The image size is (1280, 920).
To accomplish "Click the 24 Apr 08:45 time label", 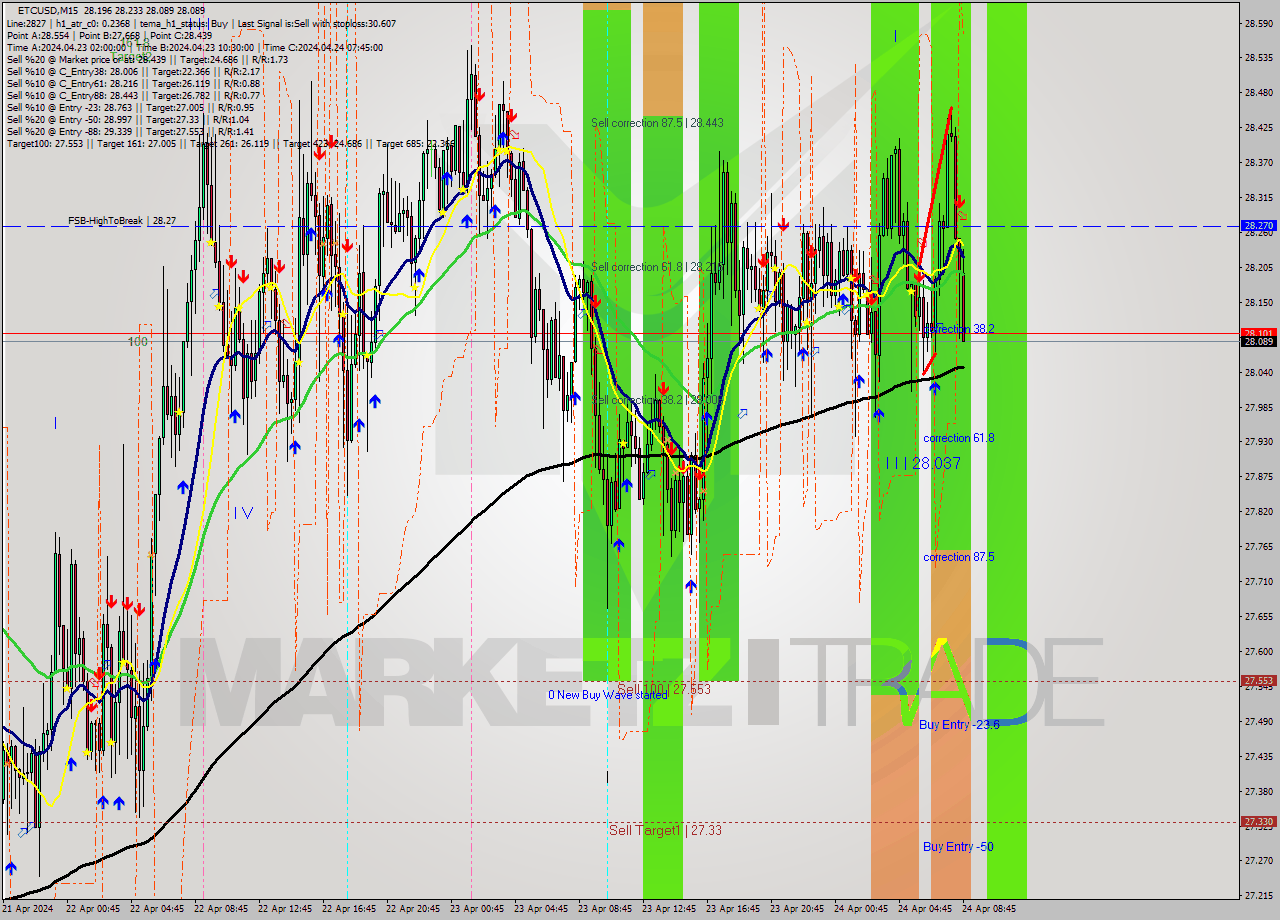I will pos(988,909).
